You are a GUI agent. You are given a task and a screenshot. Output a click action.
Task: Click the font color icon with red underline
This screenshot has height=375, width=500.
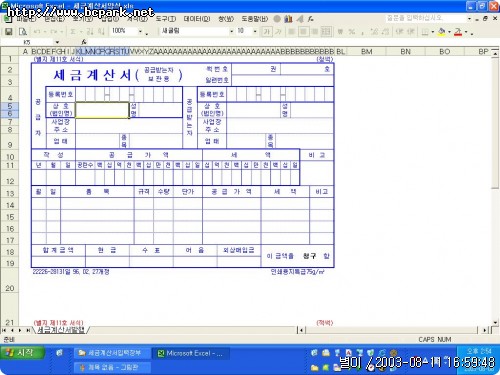[x=458, y=32]
